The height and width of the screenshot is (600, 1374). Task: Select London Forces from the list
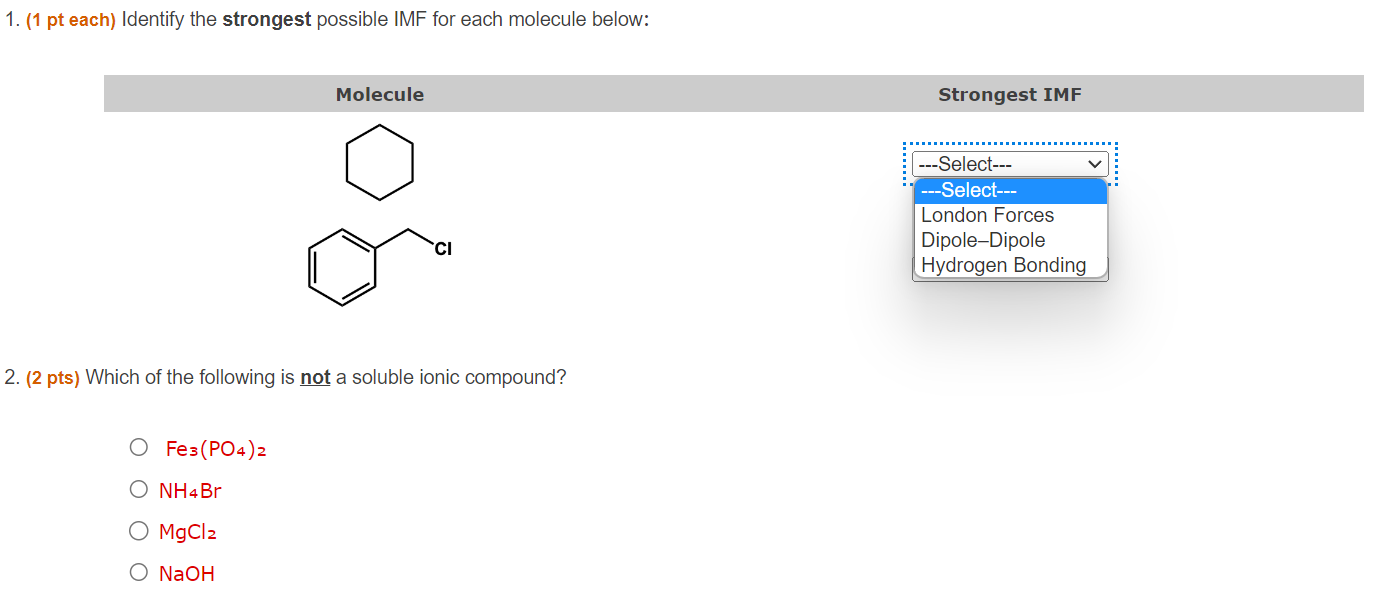[x=987, y=215]
